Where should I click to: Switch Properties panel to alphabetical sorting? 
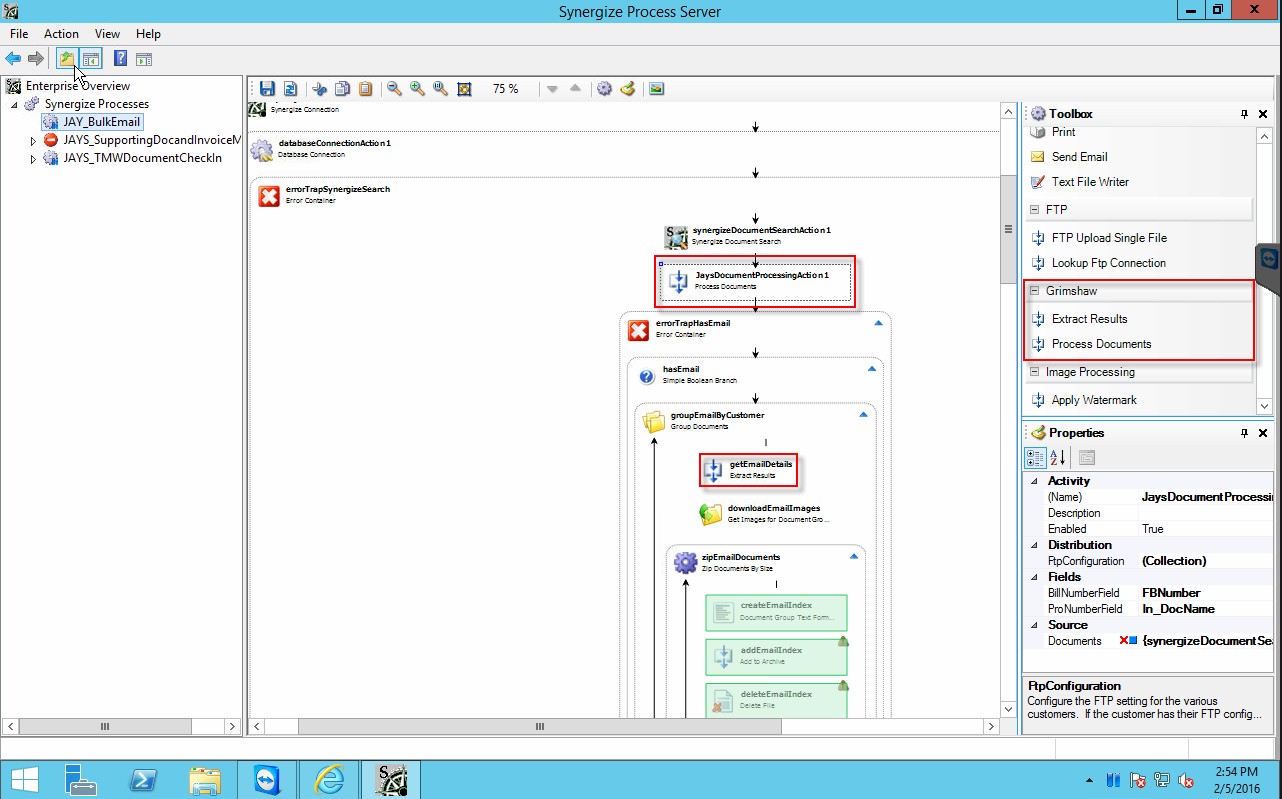(x=1056, y=457)
